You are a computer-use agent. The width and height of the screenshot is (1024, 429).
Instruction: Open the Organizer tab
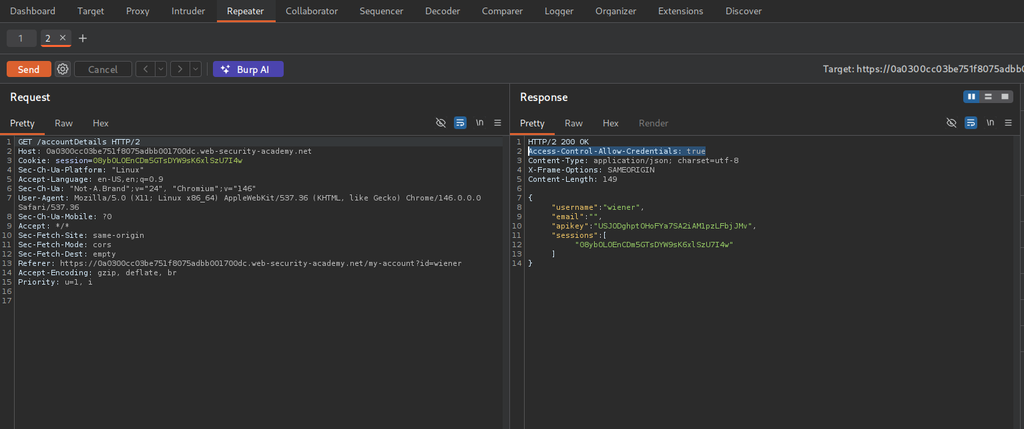pyautogui.click(x=616, y=11)
